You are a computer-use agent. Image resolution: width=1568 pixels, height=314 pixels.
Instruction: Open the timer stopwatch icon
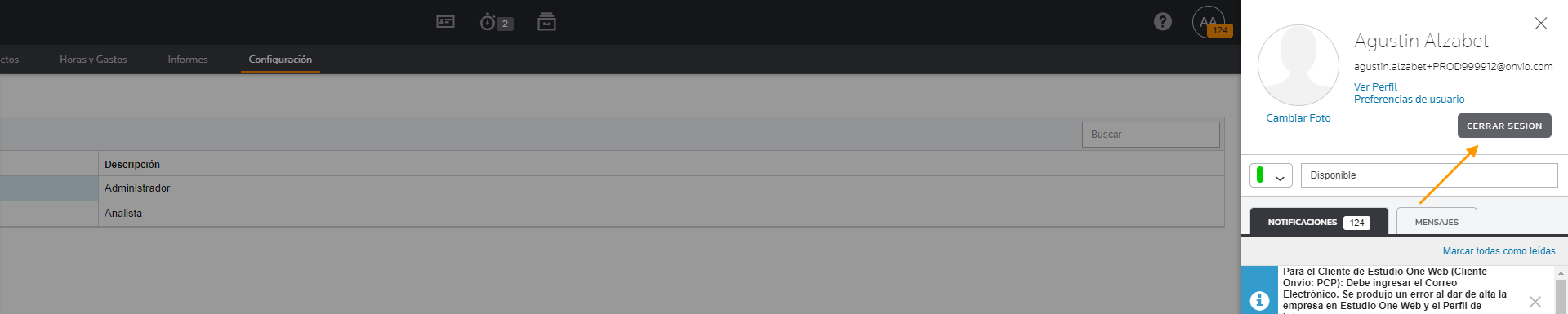click(496, 22)
